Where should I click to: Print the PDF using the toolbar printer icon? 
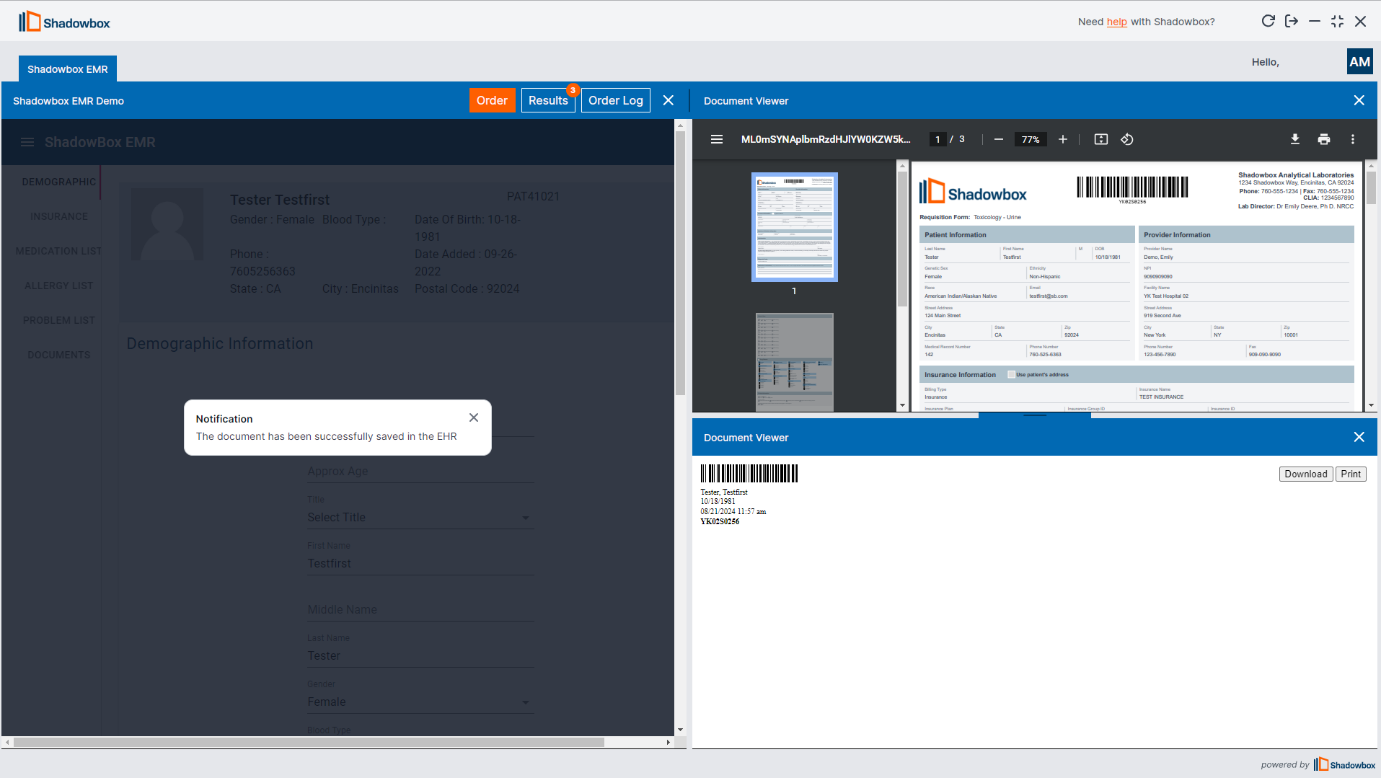click(x=1324, y=139)
